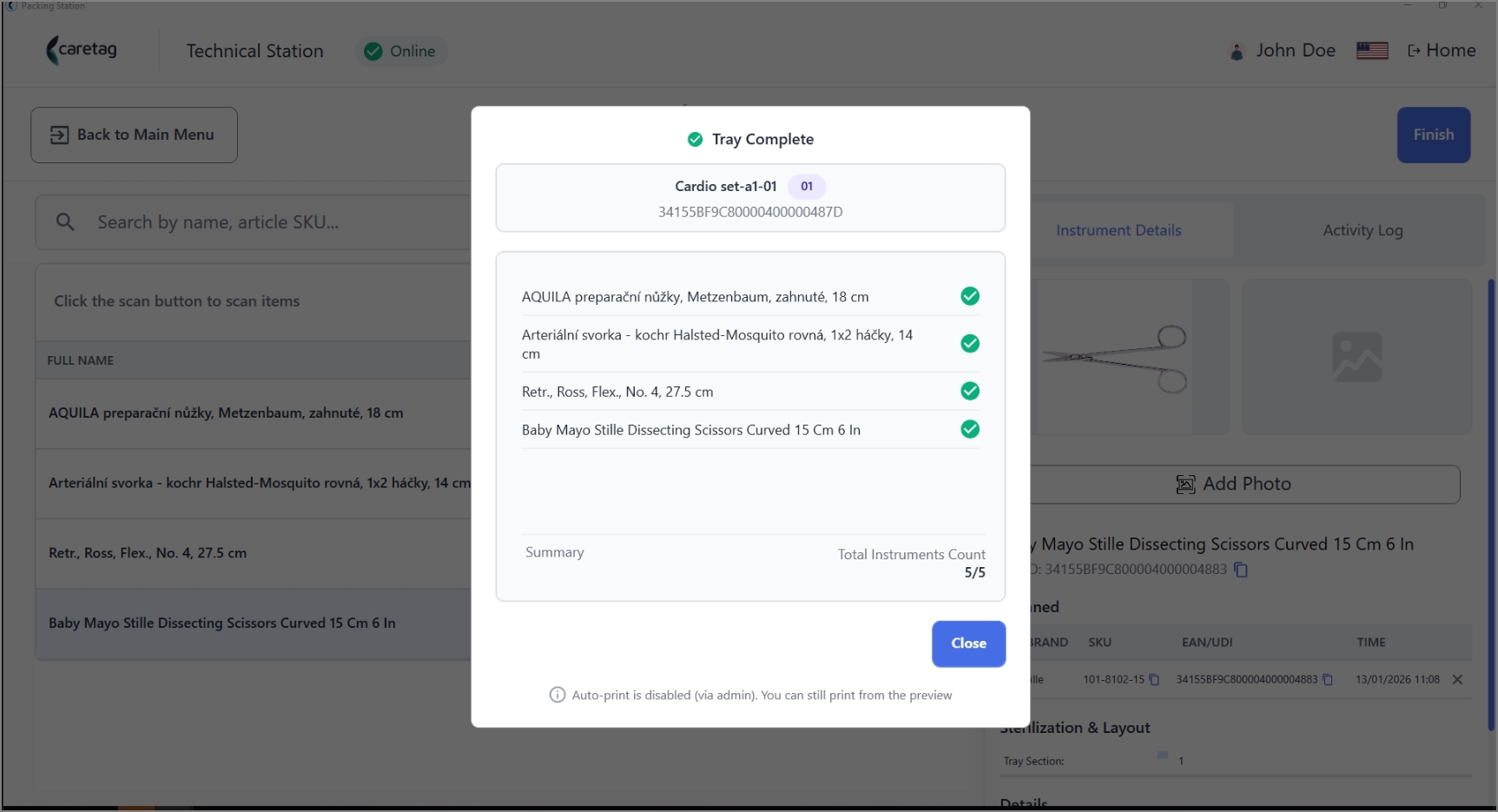Select the empty photo placeholder thumbnail

[1356, 357]
